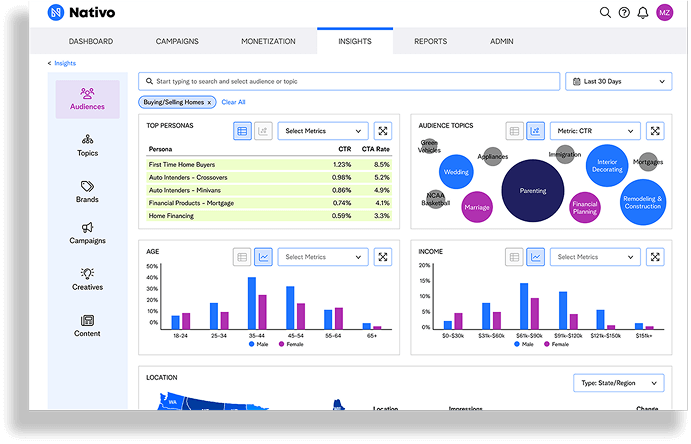Viewport: 691px width, 444px height.
Task: Select Content in the sidebar
Action: (87, 326)
